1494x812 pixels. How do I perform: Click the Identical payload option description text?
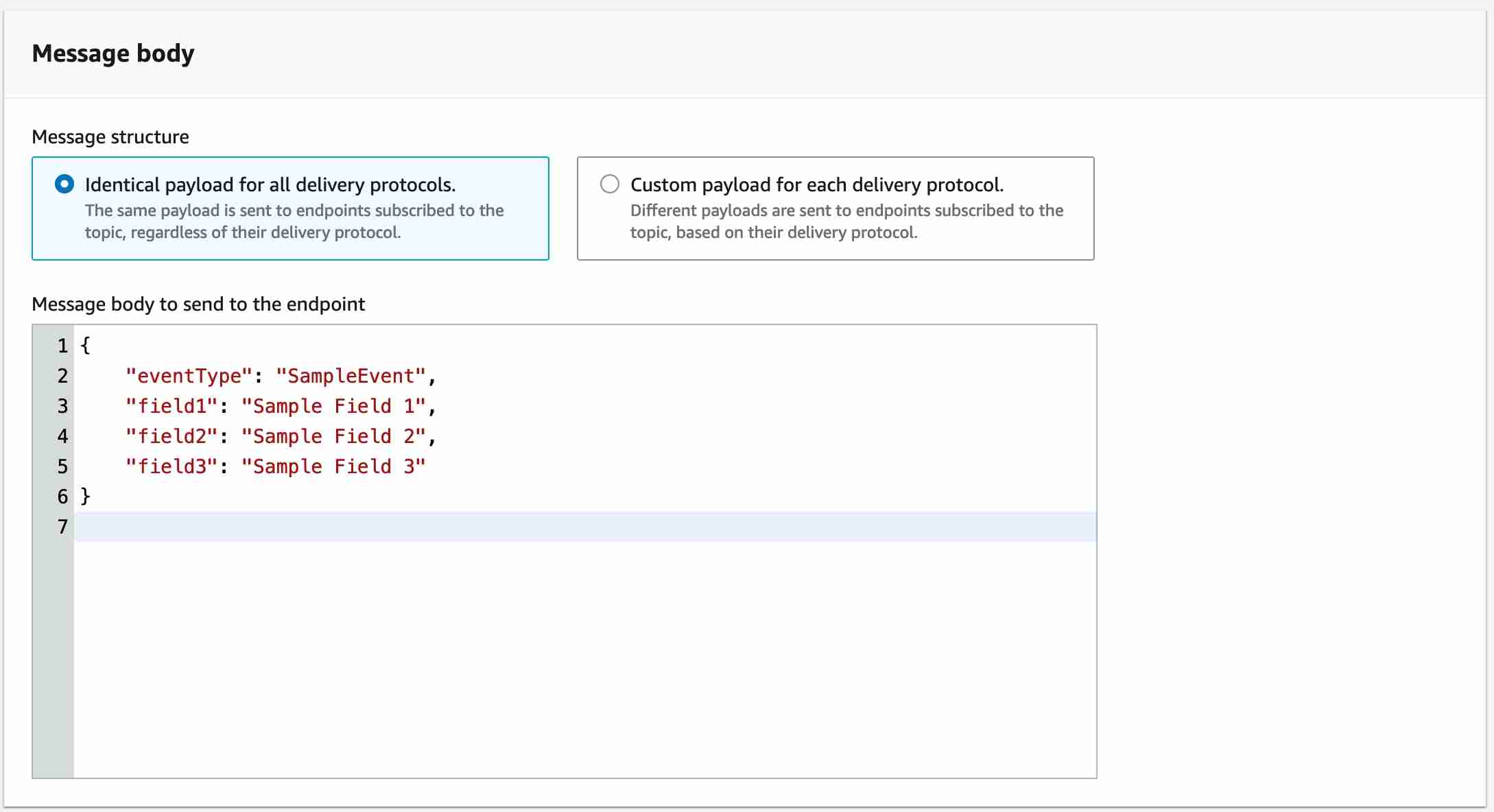coord(294,222)
